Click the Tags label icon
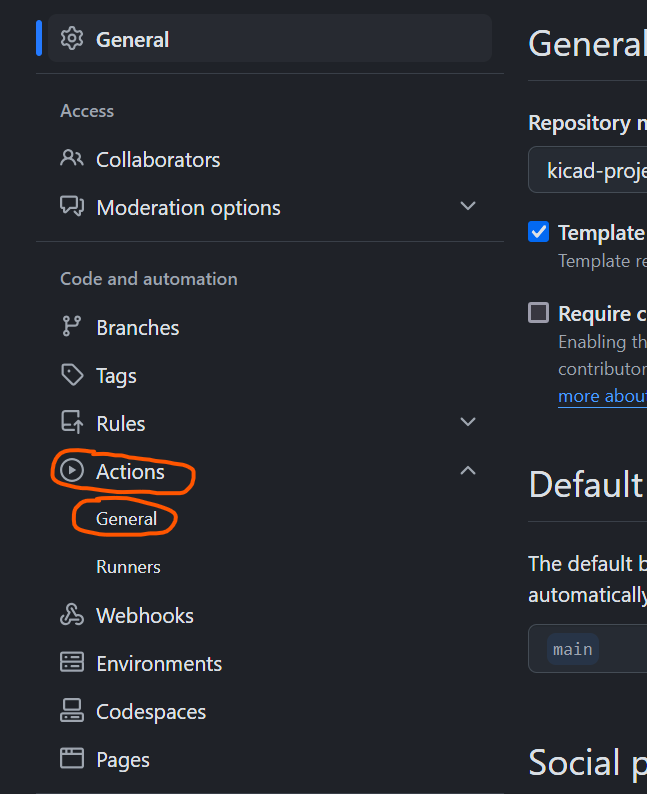Screen dimensions: 647x794 pyautogui.click(x=72, y=375)
